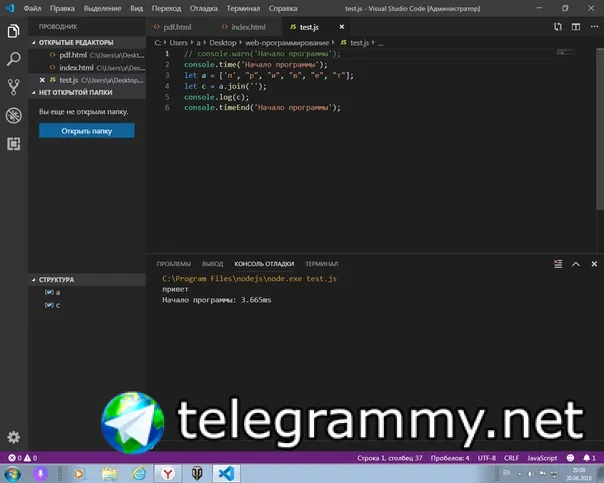Image resolution: width=604 pixels, height=483 pixels.
Task: Open the Отладка menu
Action: (203, 8)
